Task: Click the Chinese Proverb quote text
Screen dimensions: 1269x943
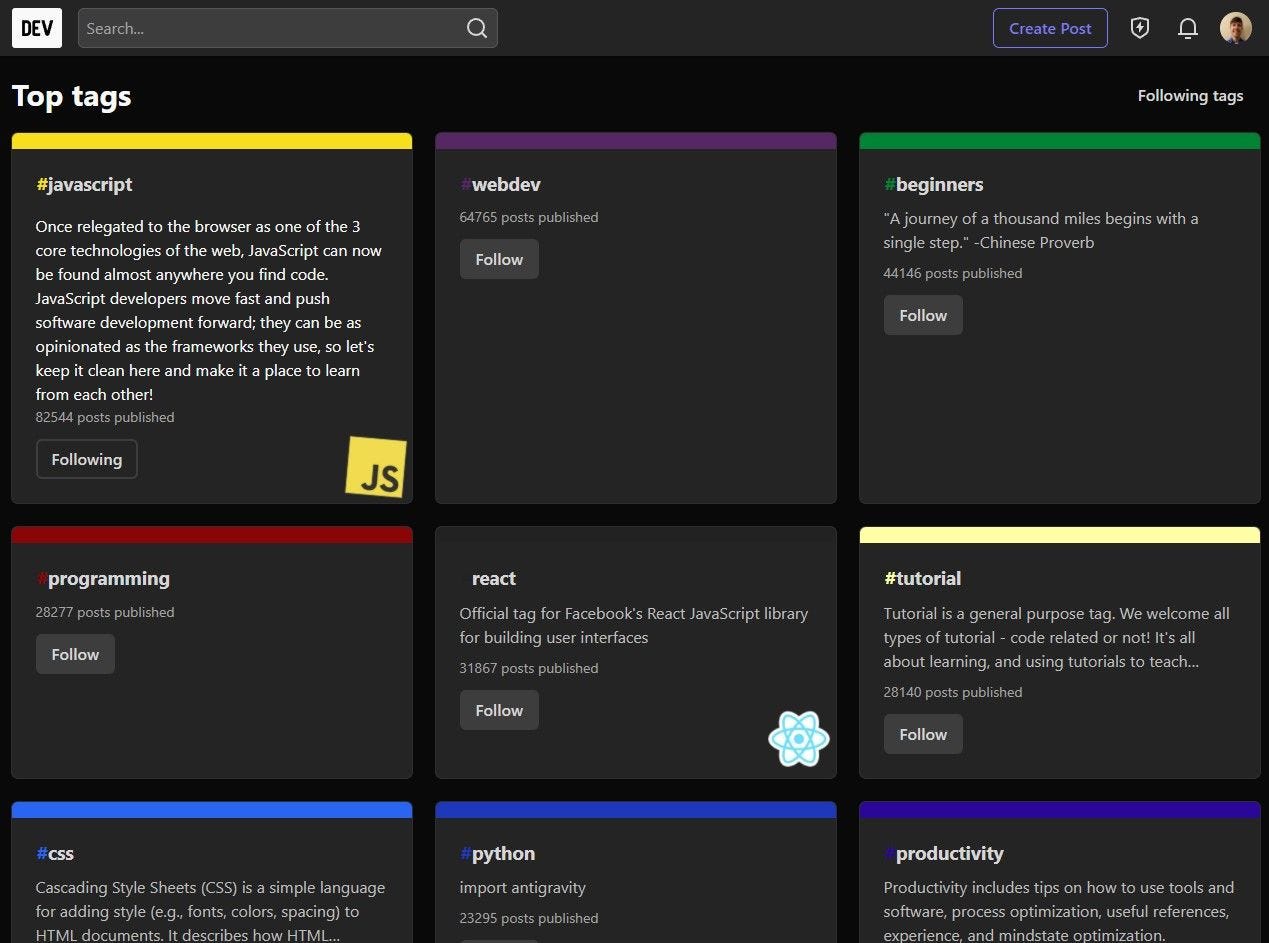Action: tap(1041, 230)
